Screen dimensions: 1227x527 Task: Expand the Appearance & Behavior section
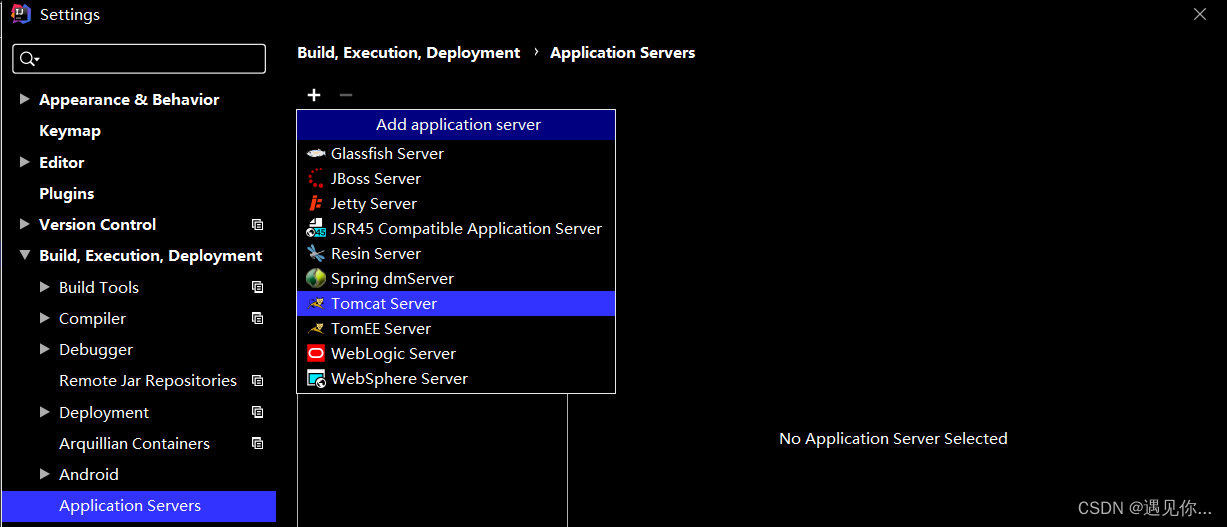click(x=25, y=100)
